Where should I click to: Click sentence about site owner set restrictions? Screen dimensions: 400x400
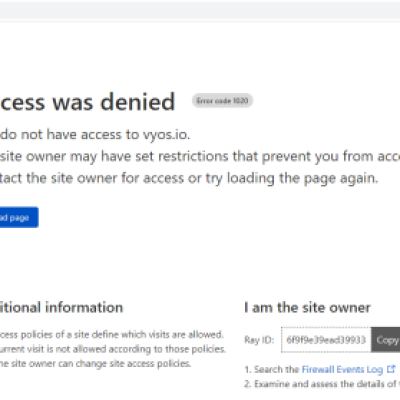(200, 156)
